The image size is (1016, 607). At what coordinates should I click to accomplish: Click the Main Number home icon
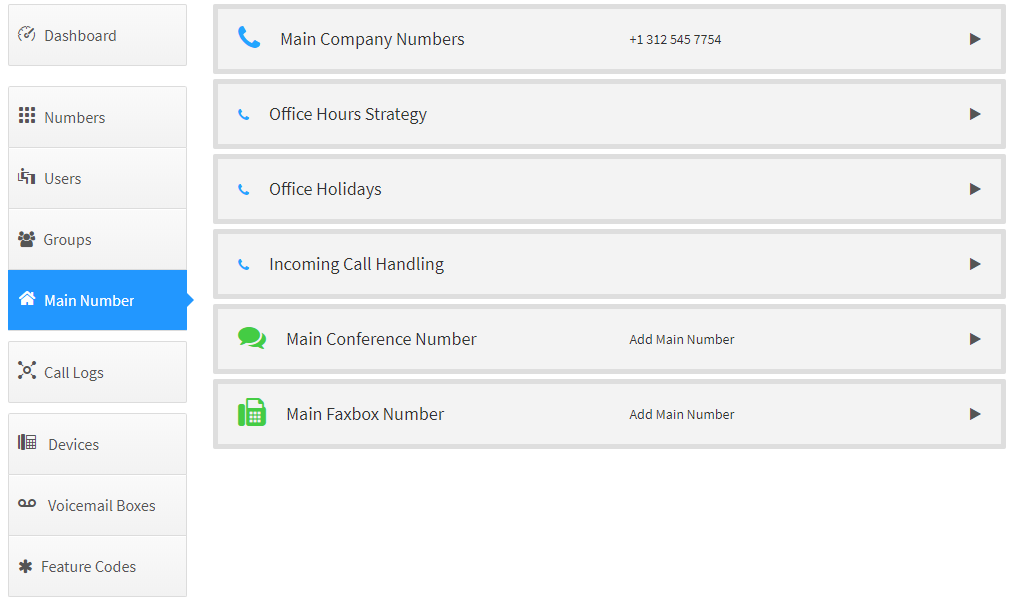pyautogui.click(x=27, y=298)
